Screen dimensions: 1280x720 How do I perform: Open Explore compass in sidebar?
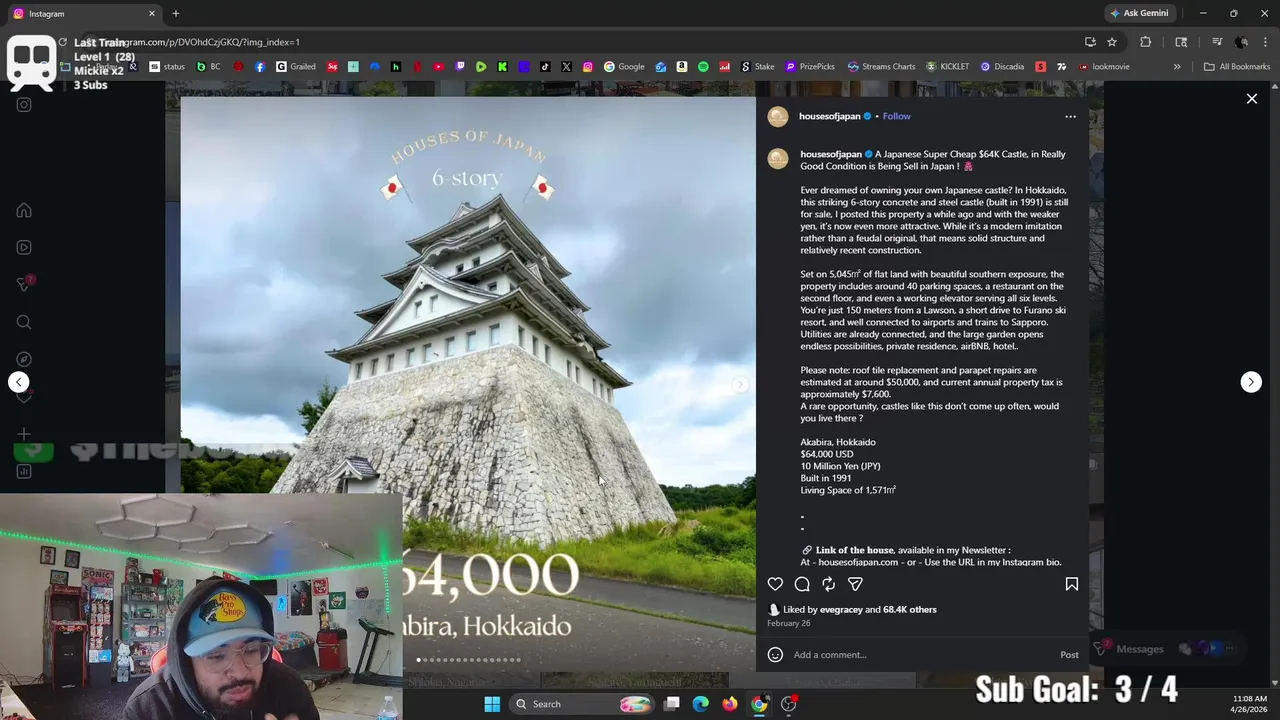(24, 359)
